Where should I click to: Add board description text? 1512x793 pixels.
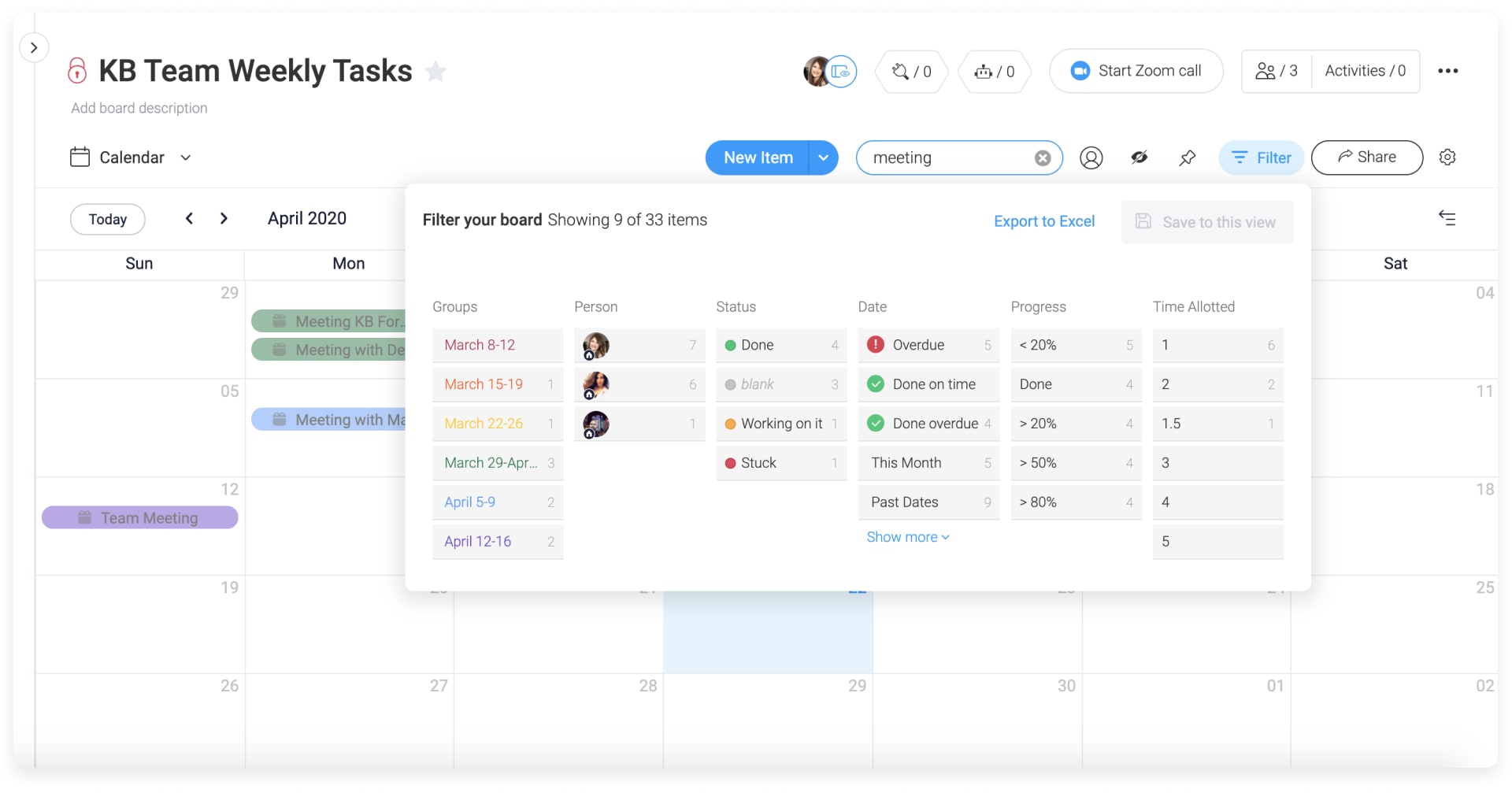139,108
